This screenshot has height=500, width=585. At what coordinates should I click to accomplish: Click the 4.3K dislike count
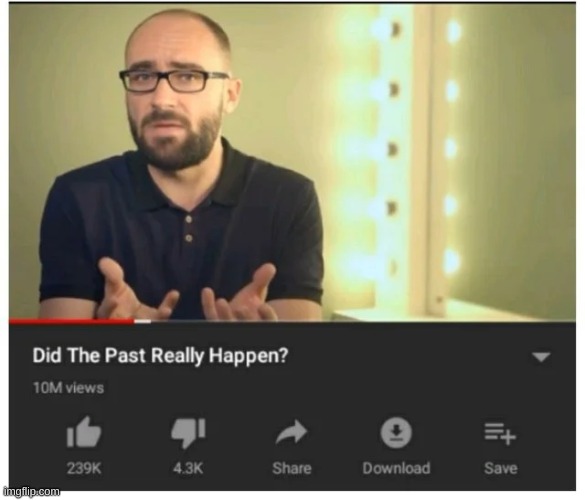[x=188, y=468]
